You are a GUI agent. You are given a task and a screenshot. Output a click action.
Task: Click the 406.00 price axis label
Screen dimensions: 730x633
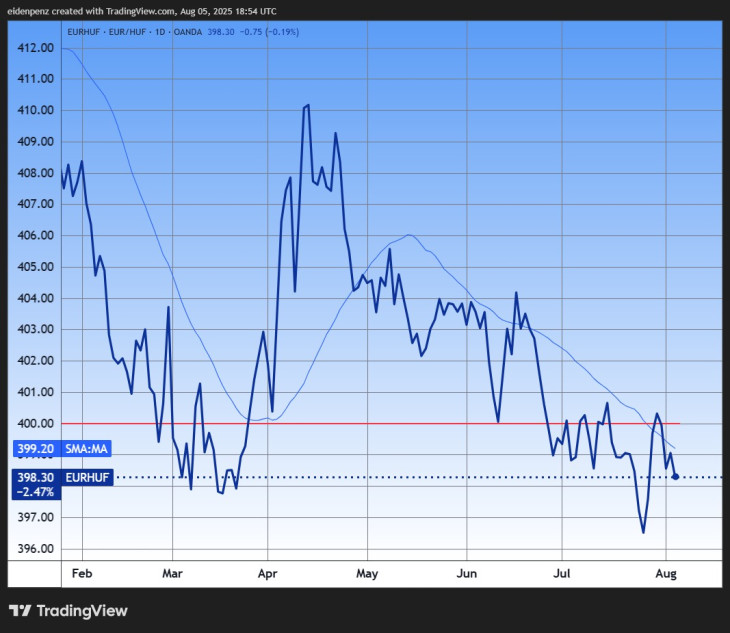[35, 236]
